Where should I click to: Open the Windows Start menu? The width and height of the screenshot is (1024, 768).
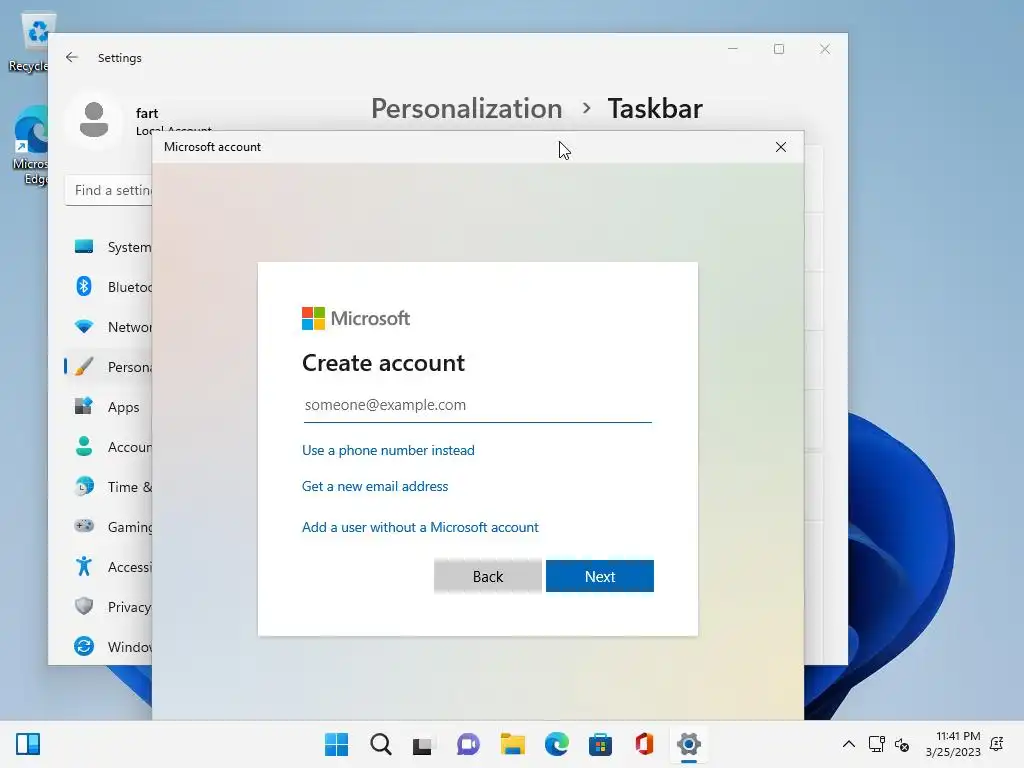[x=336, y=744]
